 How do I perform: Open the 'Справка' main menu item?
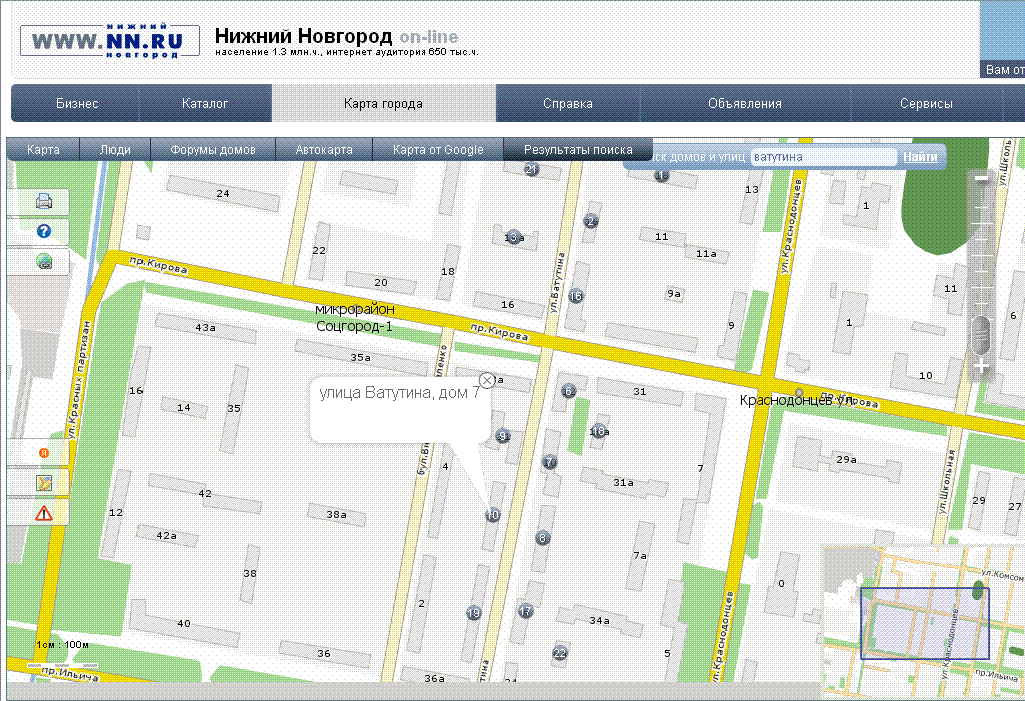coord(568,104)
